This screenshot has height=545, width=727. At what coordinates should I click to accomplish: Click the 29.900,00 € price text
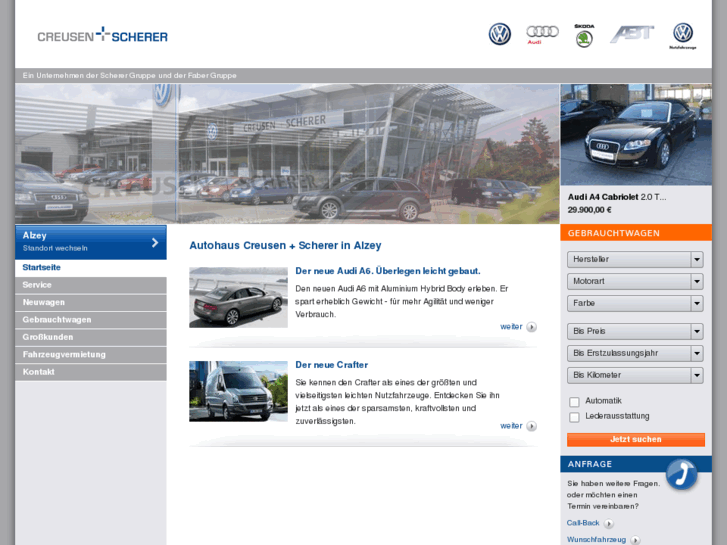pyautogui.click(x=589, y=210)
